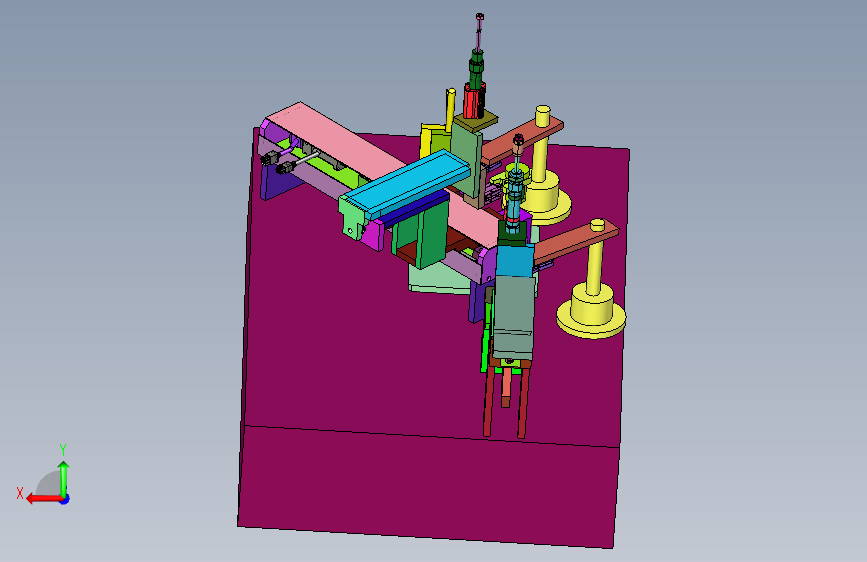The height and width of the screenshot is (562, 867).
Task: Click the red X axis arrow on the triad
Action: click(44, 499)
